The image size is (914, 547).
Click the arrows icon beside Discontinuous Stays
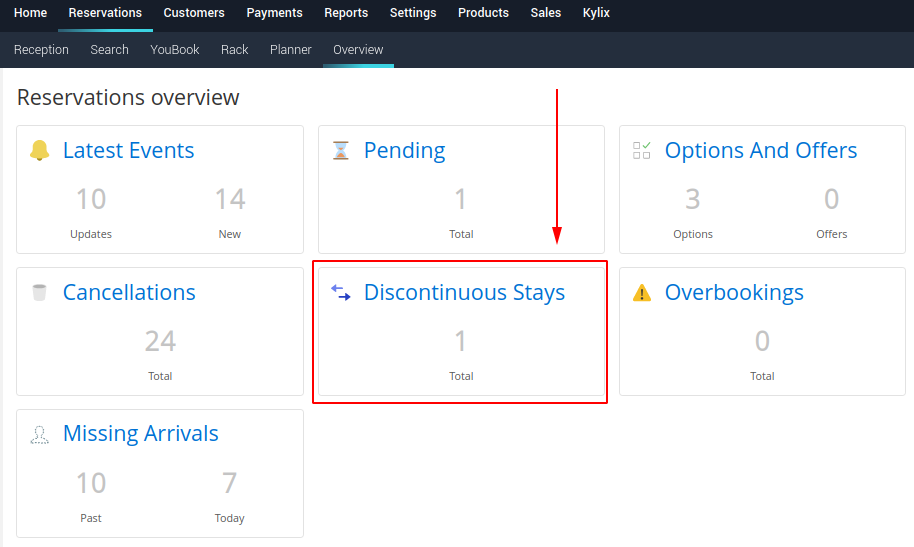341,293
